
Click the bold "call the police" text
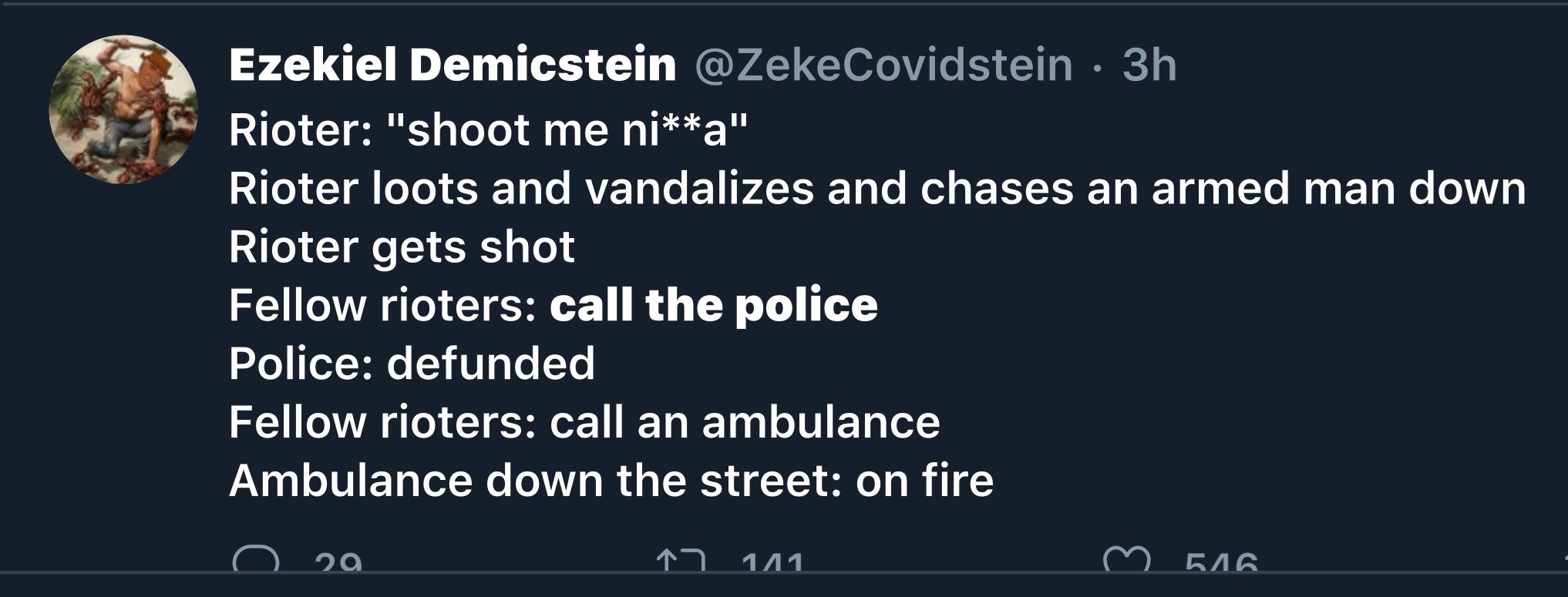[714, 305]
